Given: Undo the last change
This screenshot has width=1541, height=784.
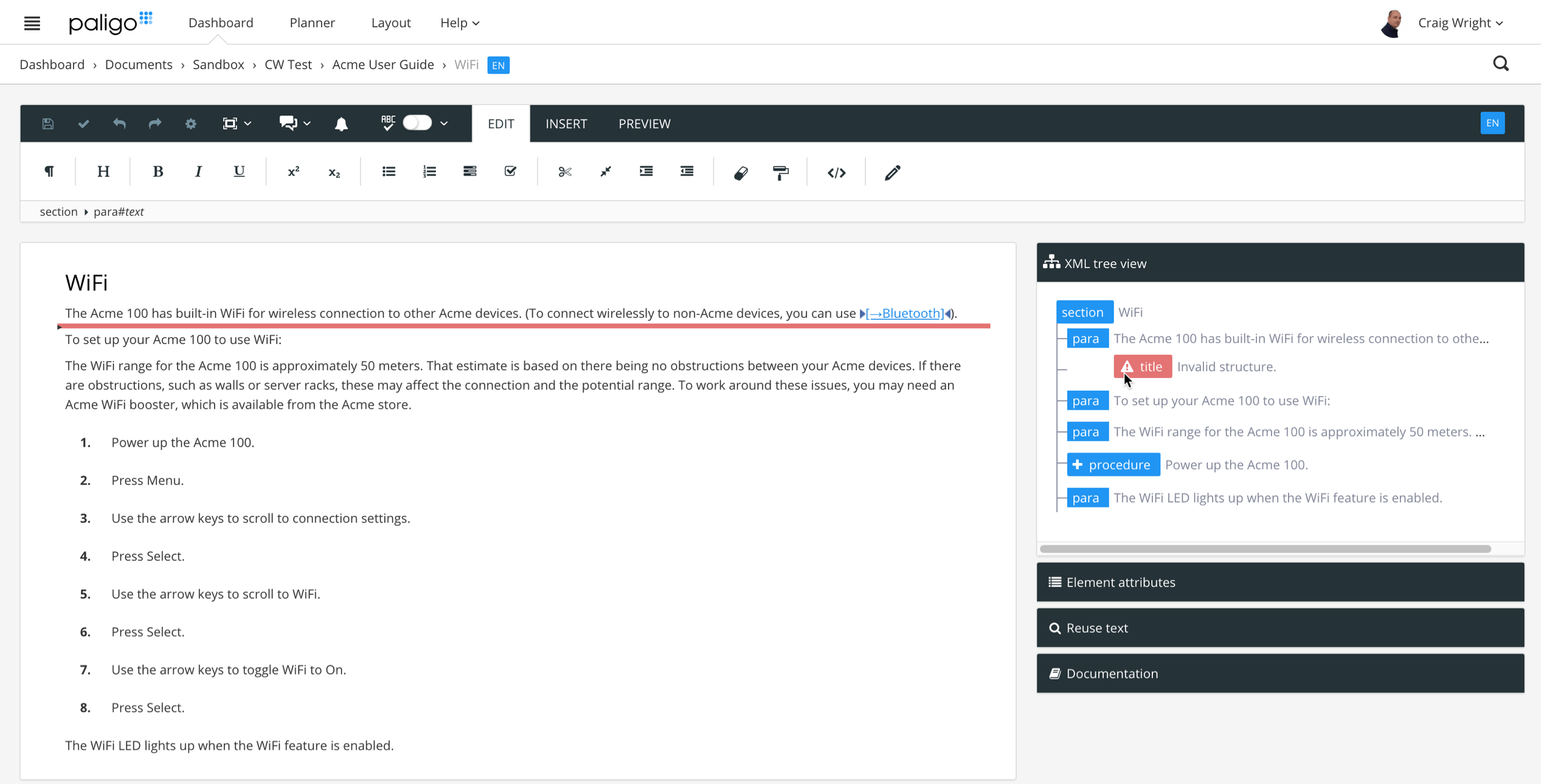Looking at the screenshot, I should [x=119, y=123].
